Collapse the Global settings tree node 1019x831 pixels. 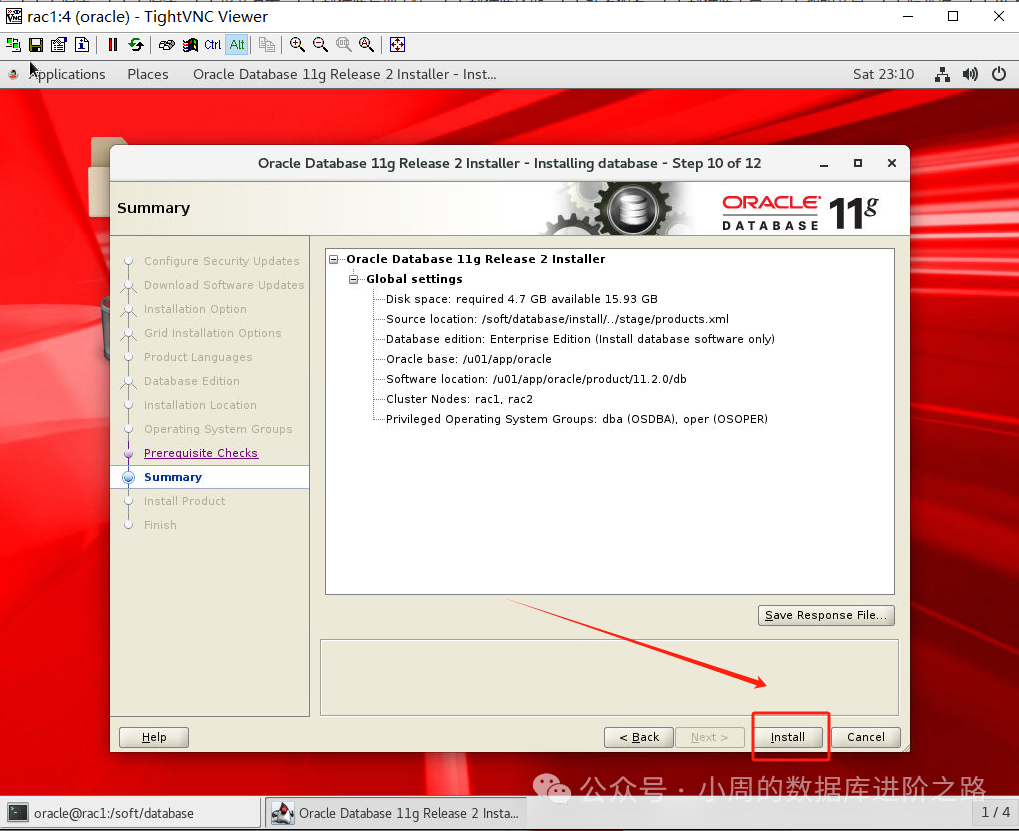click(x=354, y=279)
